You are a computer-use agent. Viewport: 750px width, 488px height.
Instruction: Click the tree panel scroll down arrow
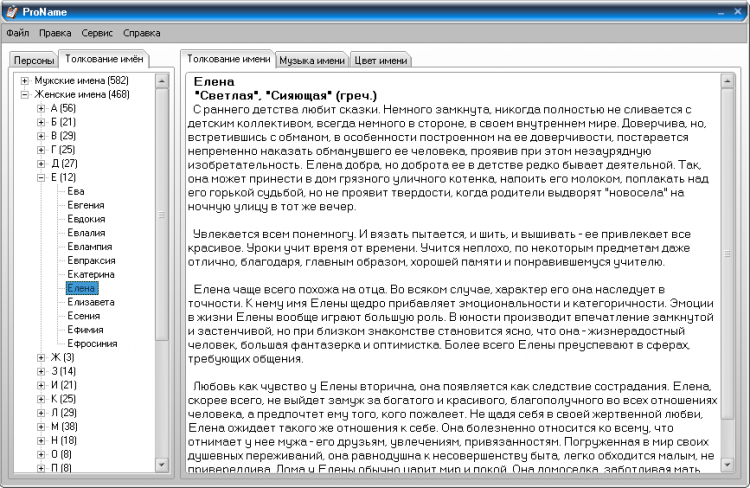tap(162, 465)
